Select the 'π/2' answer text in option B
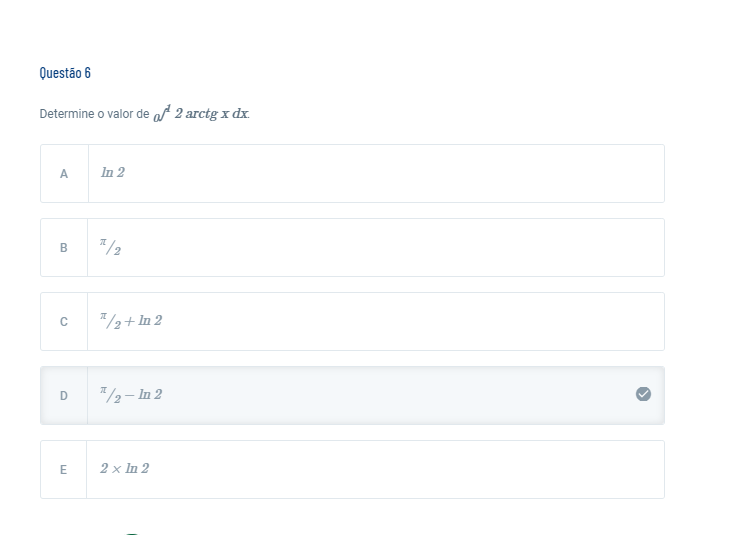Screen dimensions: 734x535 pyautogui.click(x=110, y=247)
